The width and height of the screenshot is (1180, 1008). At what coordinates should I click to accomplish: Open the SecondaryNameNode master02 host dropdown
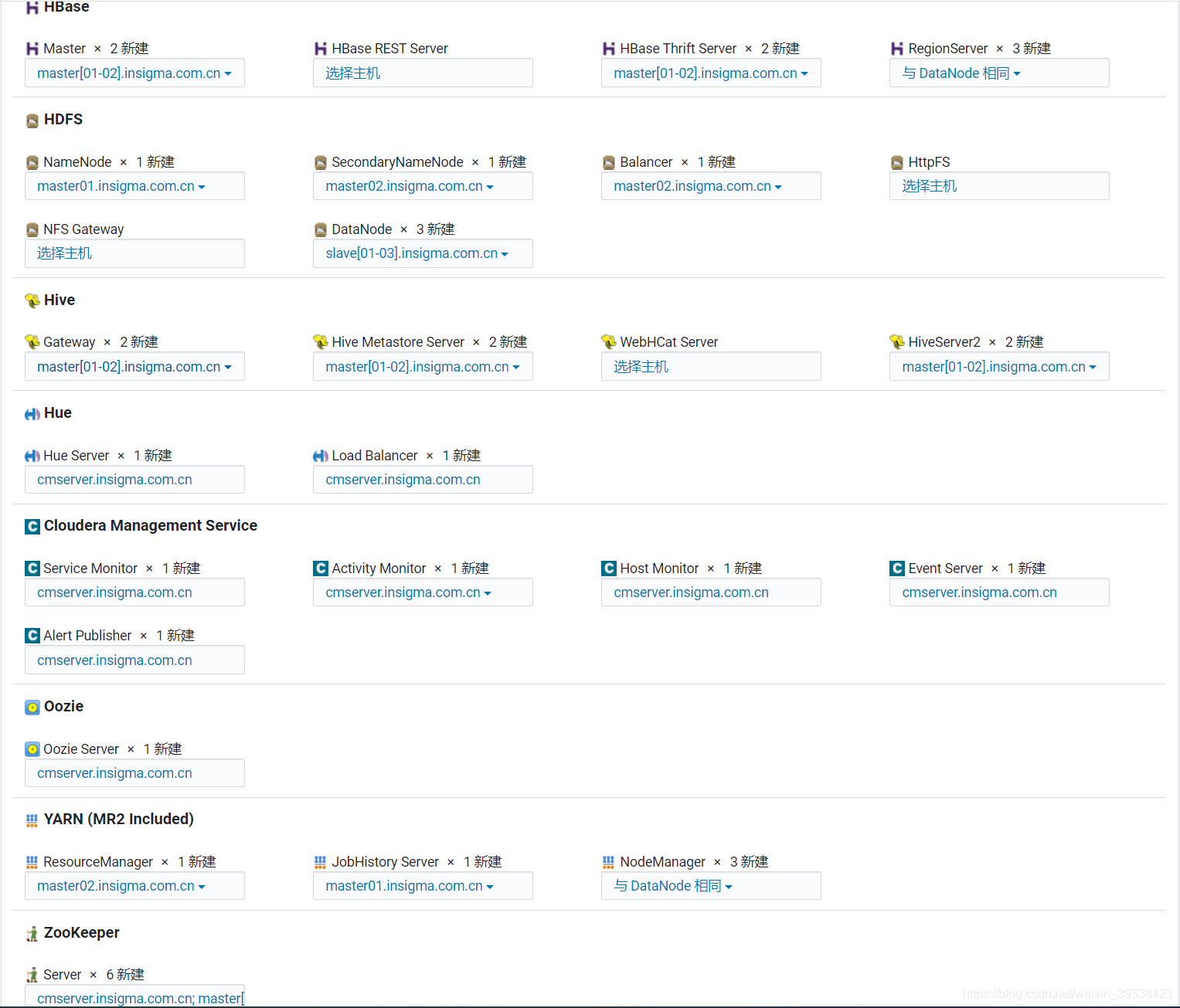[x=423, y=186]
